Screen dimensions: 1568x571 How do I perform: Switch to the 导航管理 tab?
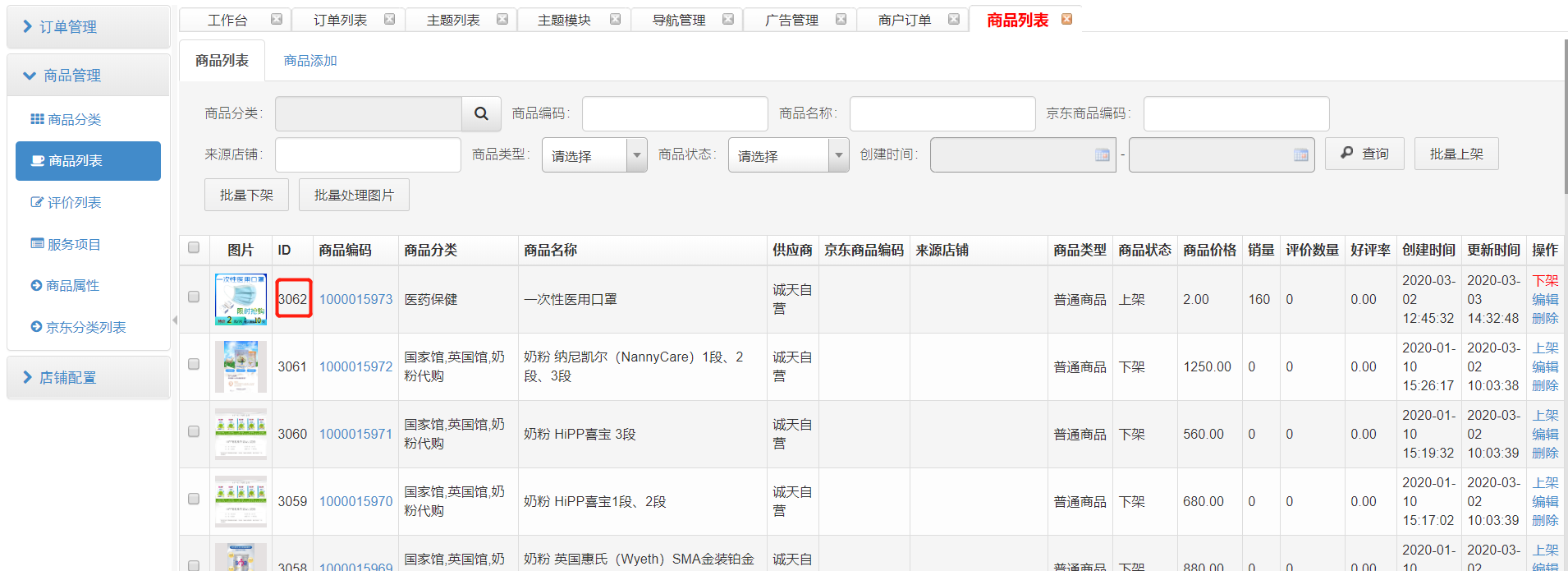click(679, 20)
